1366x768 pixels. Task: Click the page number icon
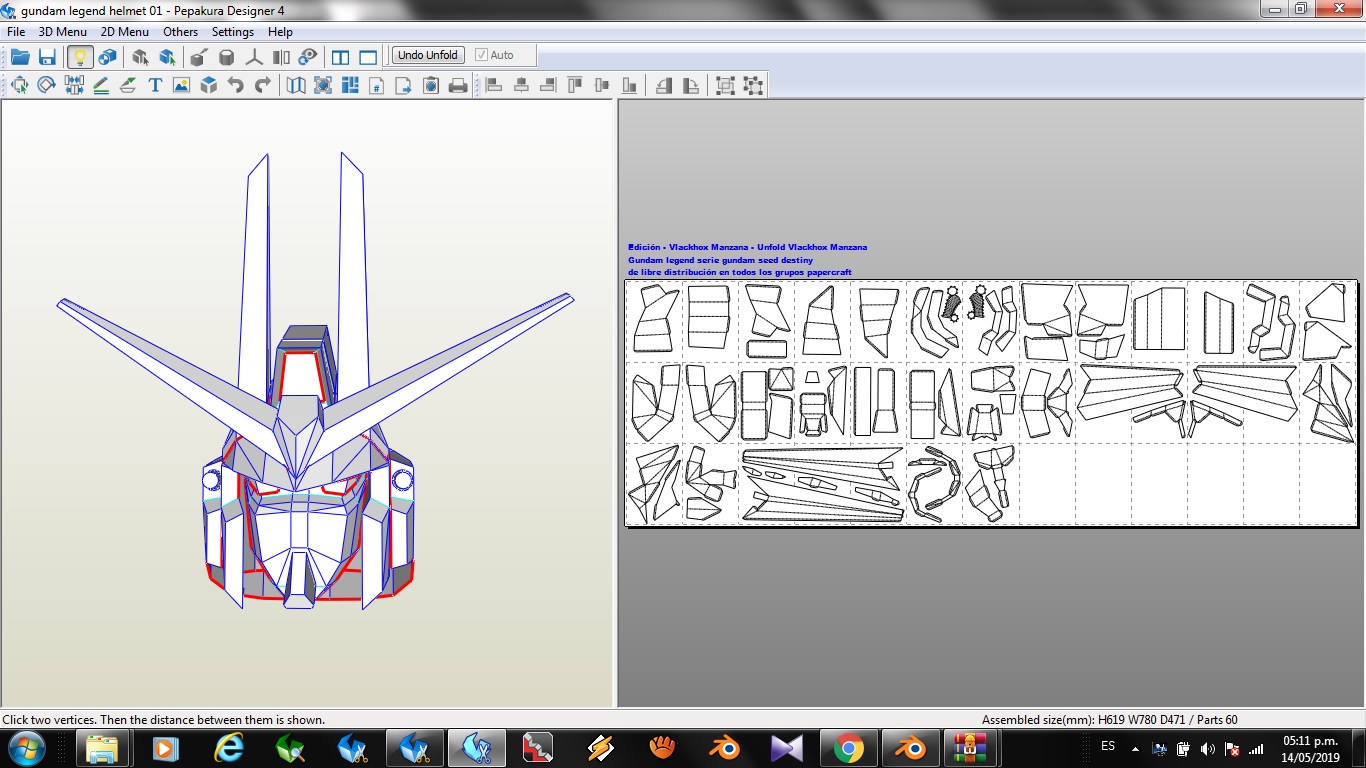377,85
